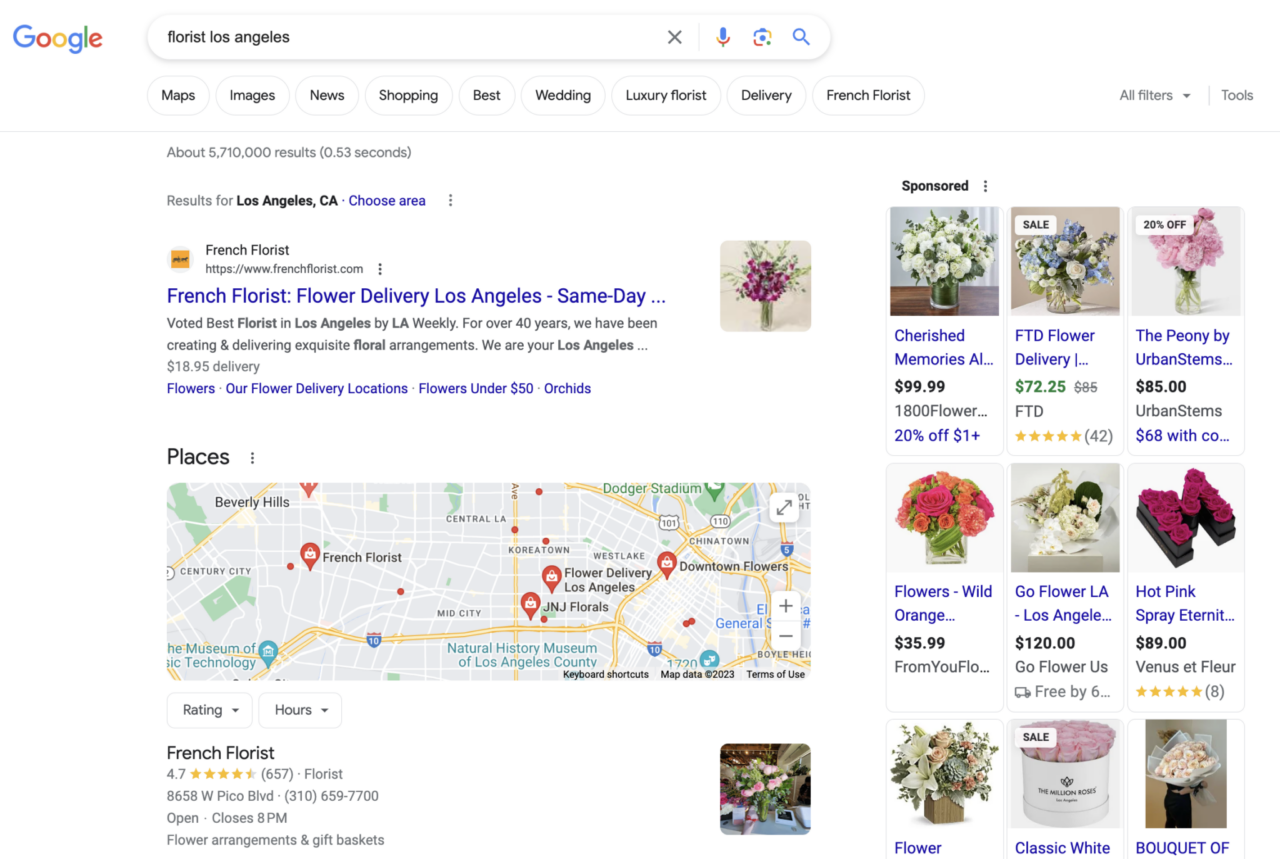Open the All filters dropdown
The image size is (1280, 859).
[x=1155, y=95]
